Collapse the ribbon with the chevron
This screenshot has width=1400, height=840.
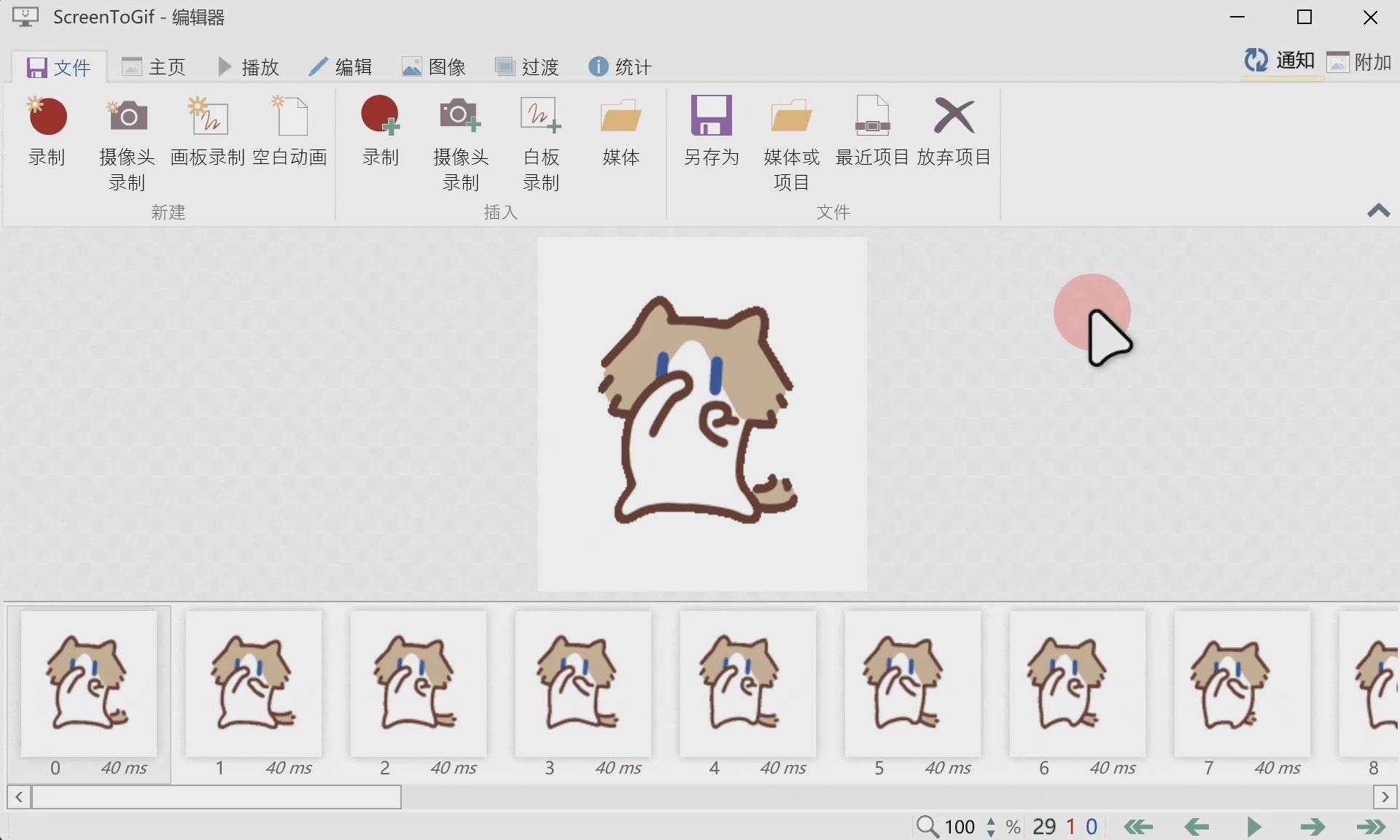[x=1378, y=211]
